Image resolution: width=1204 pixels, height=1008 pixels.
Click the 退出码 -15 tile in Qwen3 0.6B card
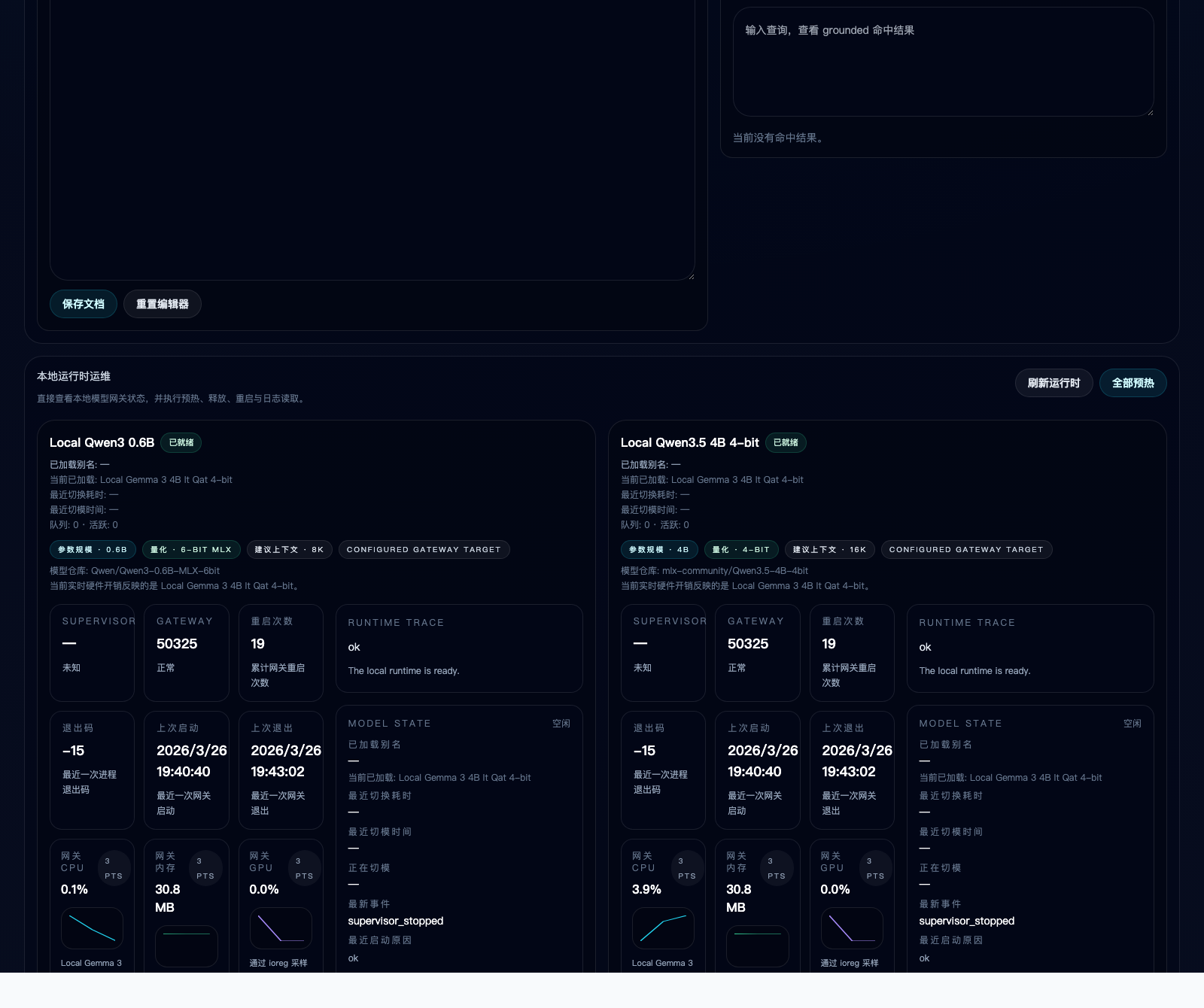(x=92, y=770)
